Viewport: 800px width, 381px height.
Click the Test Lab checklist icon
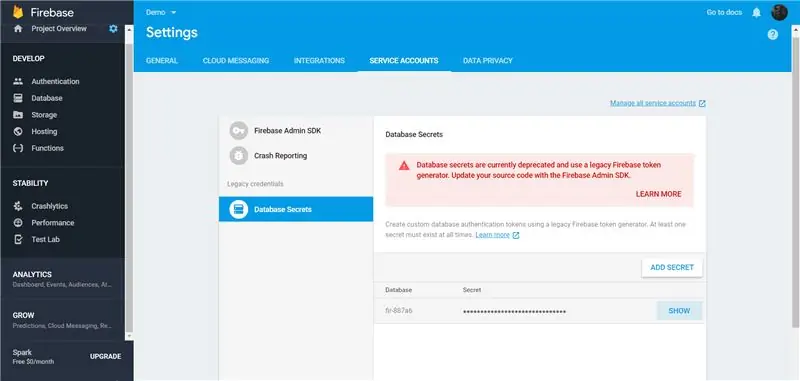click(18, 239)
